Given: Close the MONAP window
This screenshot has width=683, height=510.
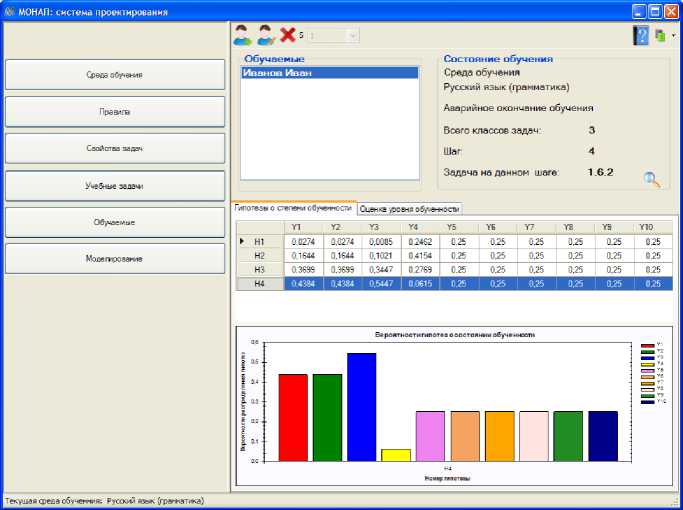Looking at the screenshot, I should pyautogui.click(x=671, y=12).
